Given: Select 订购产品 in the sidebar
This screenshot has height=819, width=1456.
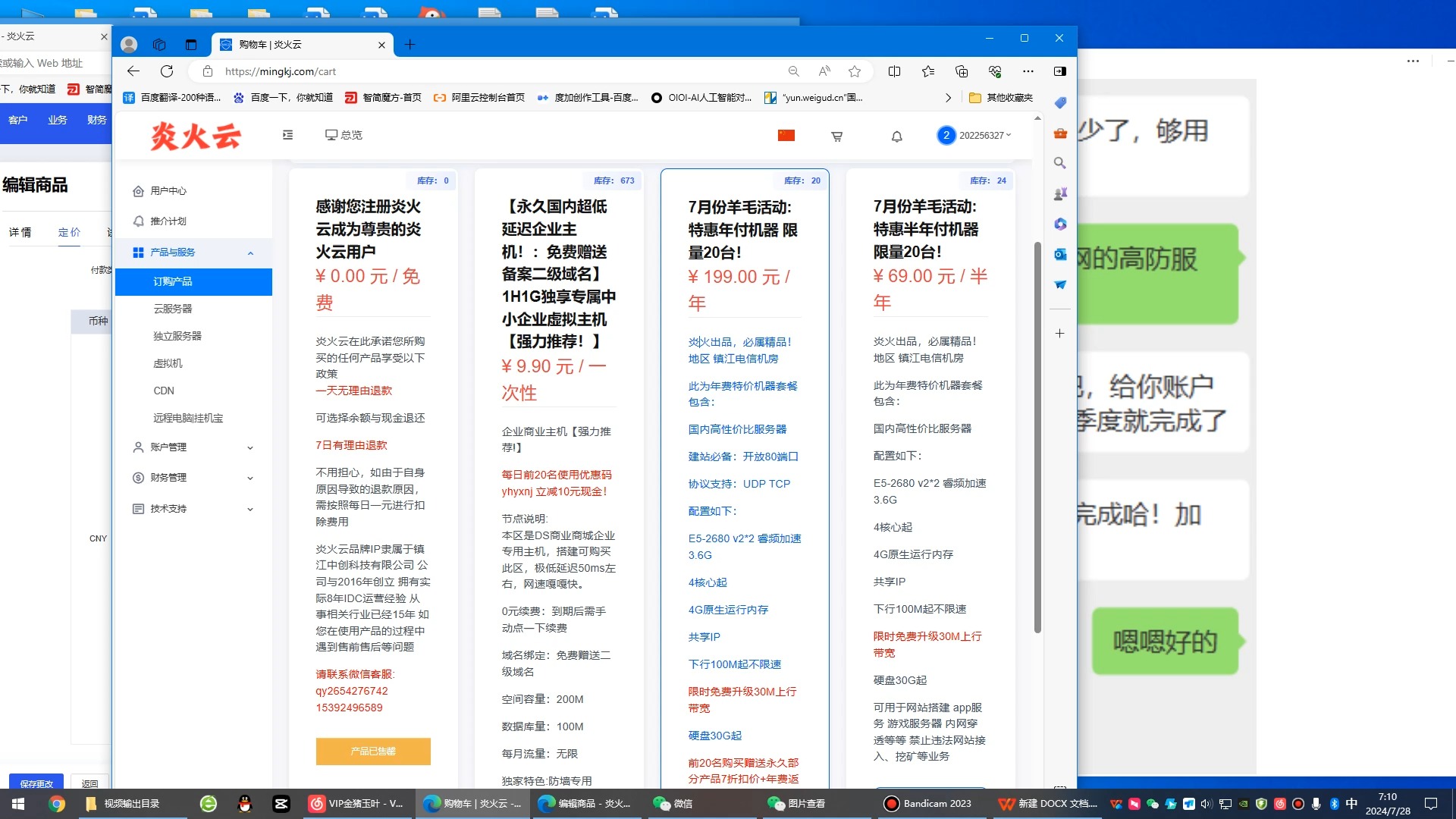Looking at the screenshot, I should (193, 282).
